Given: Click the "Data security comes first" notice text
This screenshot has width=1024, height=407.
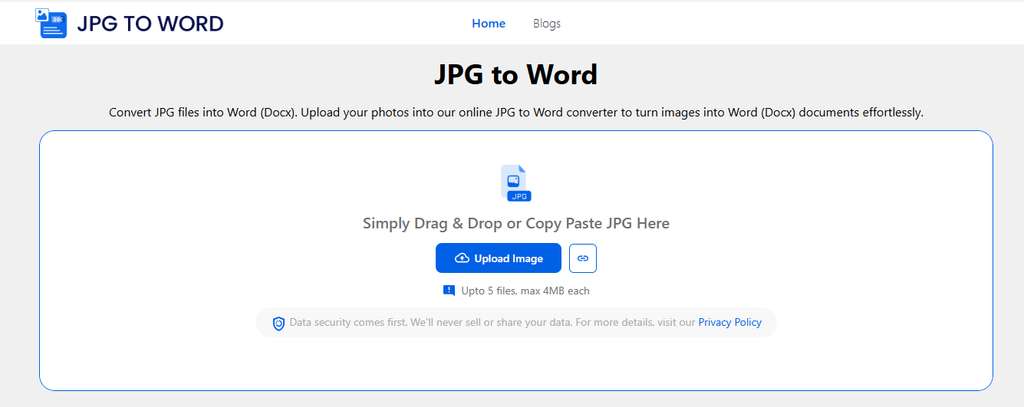Looking at the screenshot, I should (x=494, y=322).
